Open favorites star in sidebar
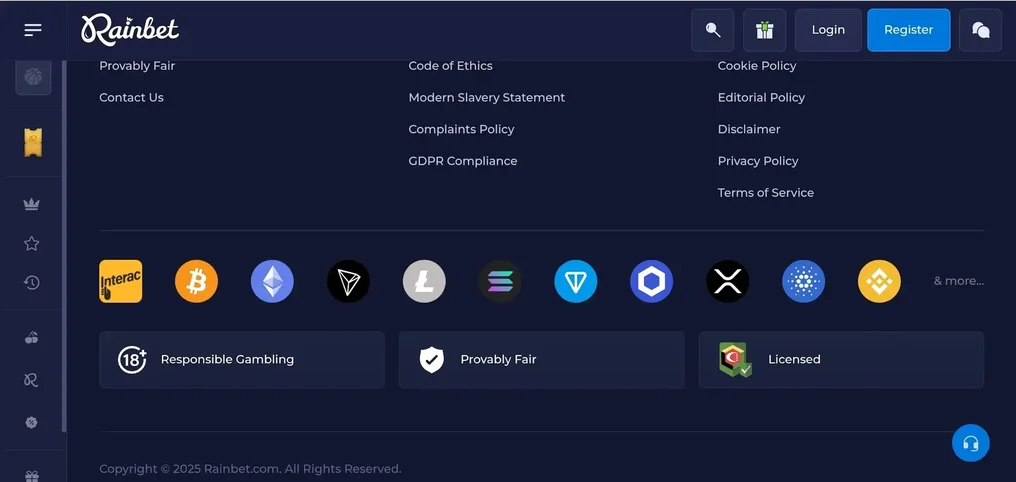Screen dimensions: 1016x482 (x=32, y=243)
